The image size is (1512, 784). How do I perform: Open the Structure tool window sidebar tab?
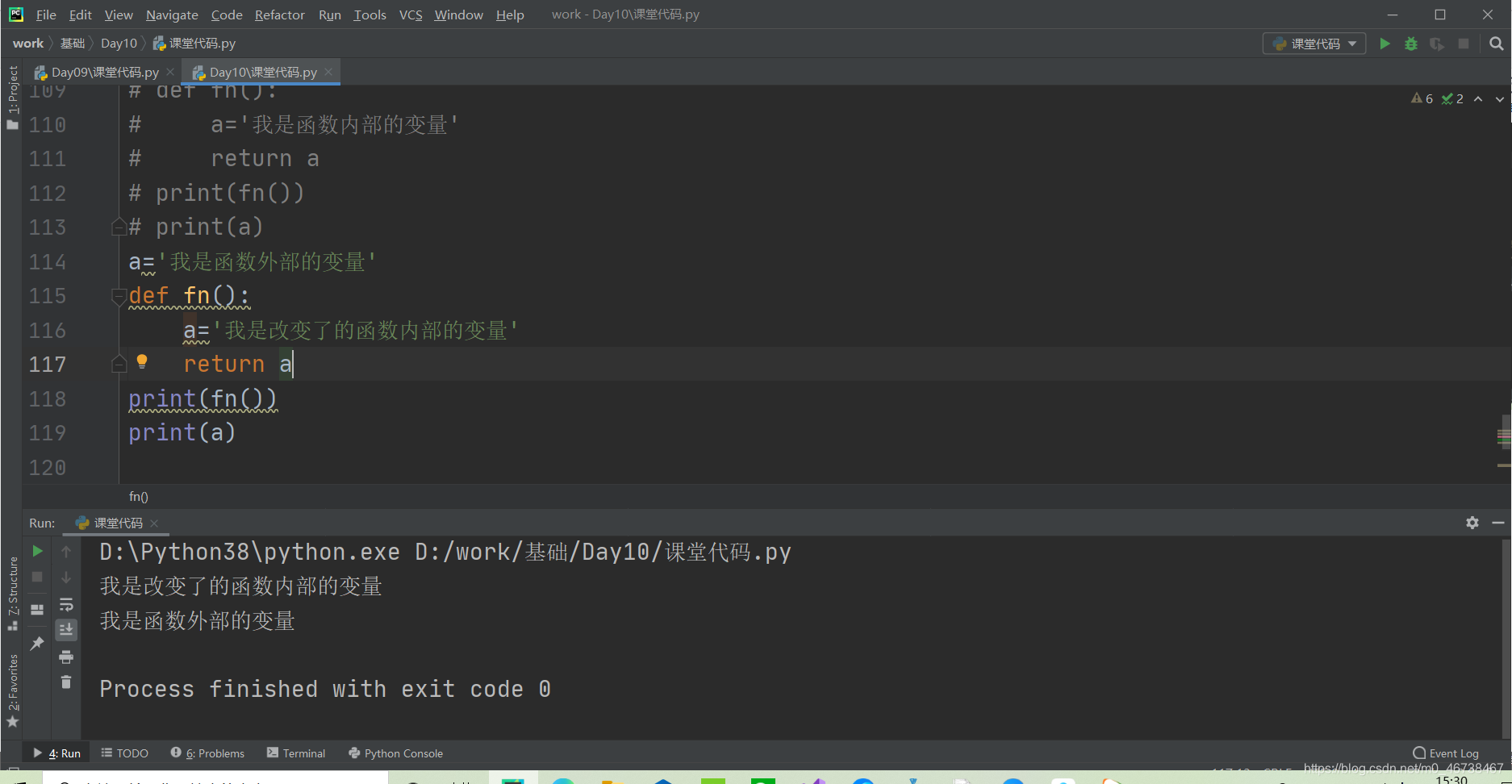(12, 593)
